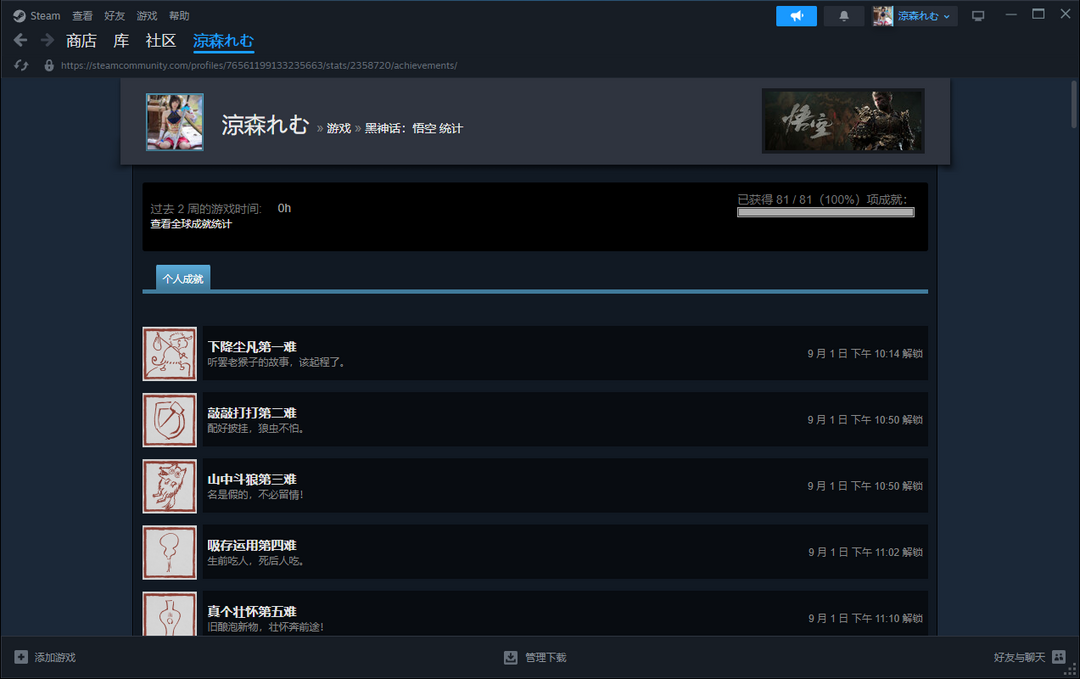
Task: Click the 查看全球成就统计 link
Action: coord(191,224)
